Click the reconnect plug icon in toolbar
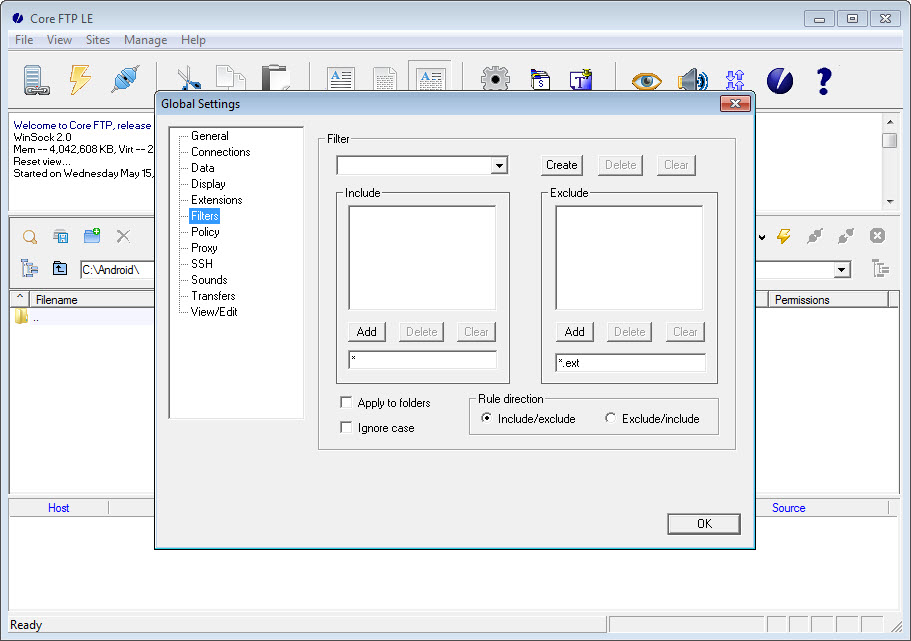This screenshot has width=911, height=641. (125, 80)
